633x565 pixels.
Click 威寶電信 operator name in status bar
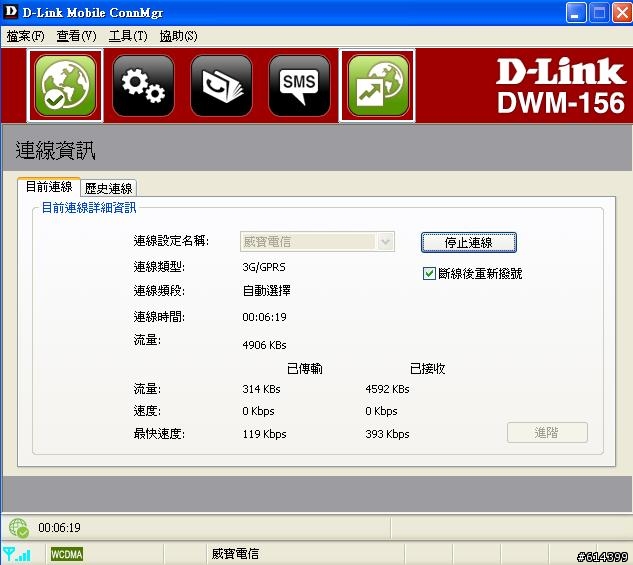point(235,553)
